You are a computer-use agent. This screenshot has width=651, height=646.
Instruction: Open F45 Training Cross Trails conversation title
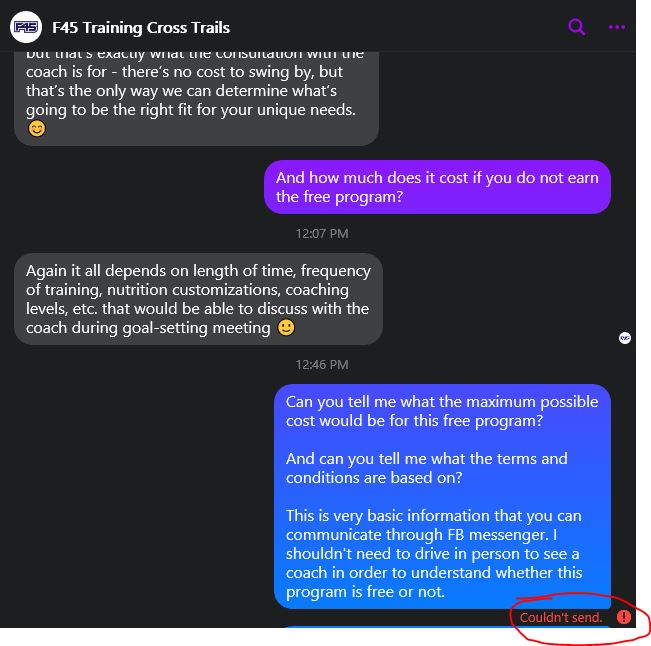click(x=141, y=28)
